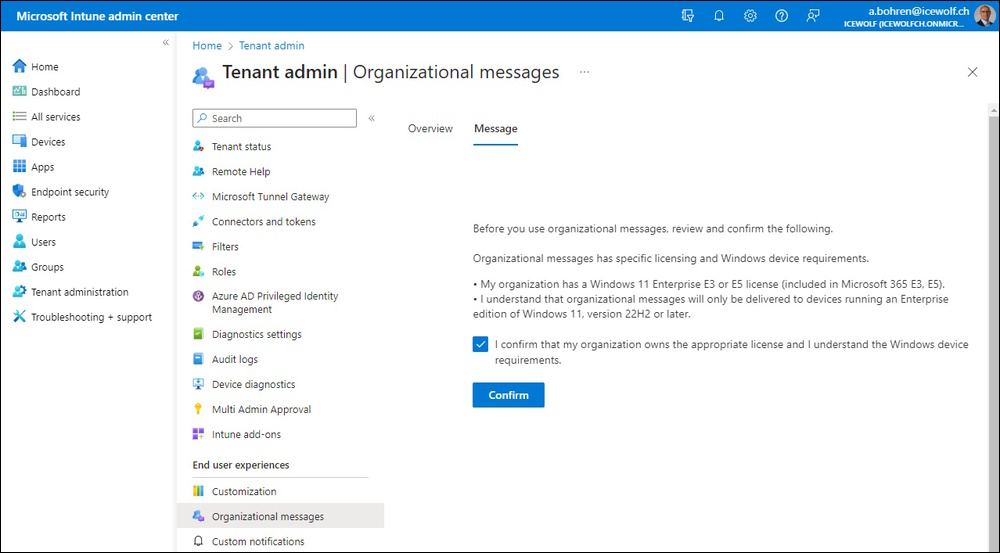Click the Apps grid icon
The width and height of the screenshot is (1000, 553).
point(20,166)
